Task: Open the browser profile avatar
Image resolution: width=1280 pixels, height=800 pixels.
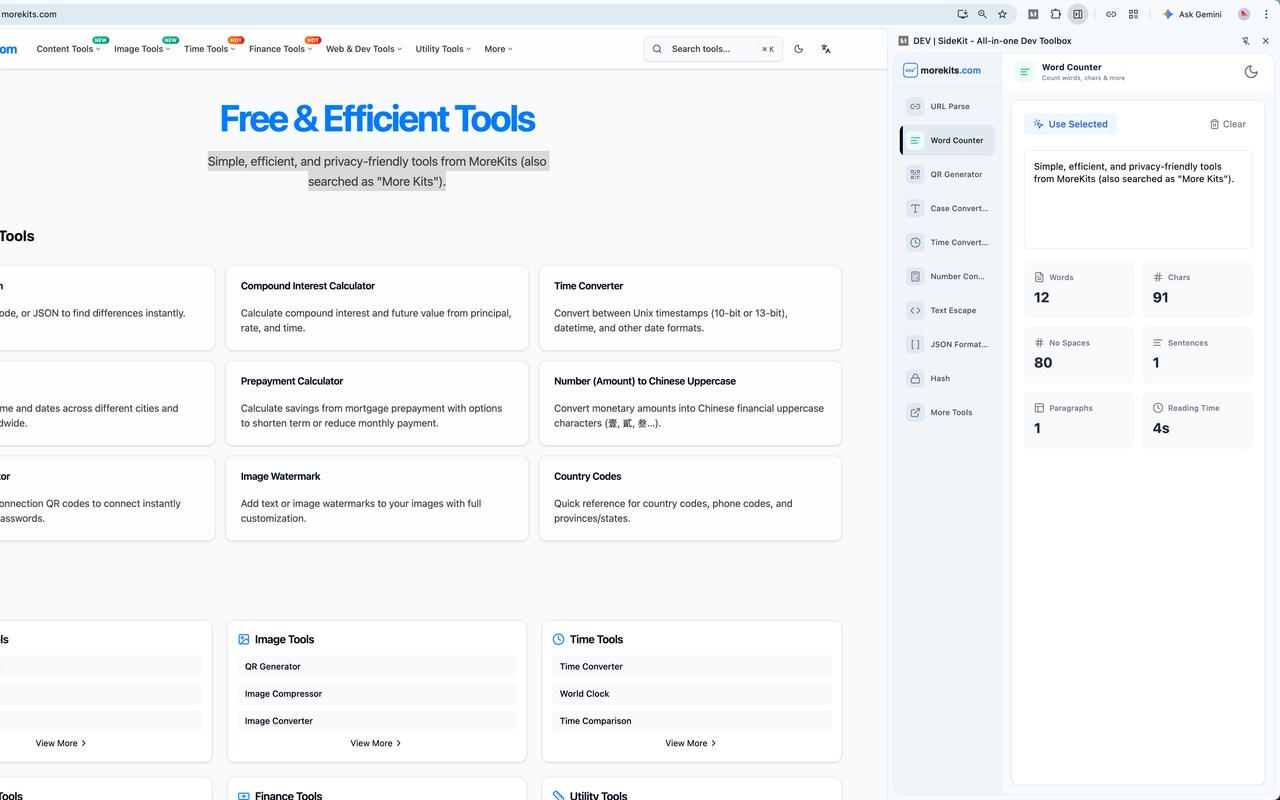Action: click(1244, 14)
